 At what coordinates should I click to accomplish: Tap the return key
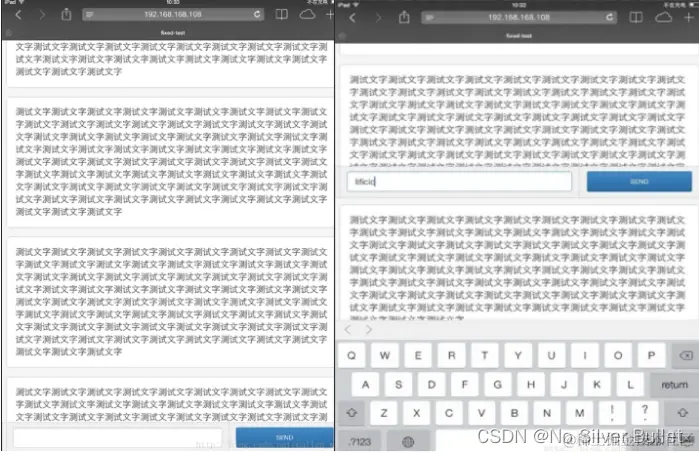(x=674, y=384)
